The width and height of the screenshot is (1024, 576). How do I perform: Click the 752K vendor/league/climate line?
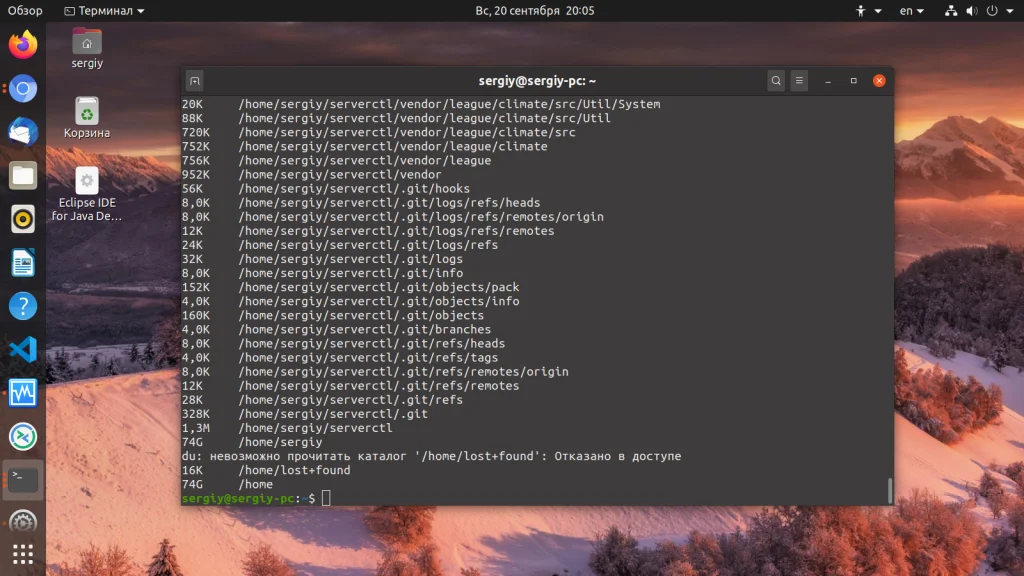pos(364,146)
